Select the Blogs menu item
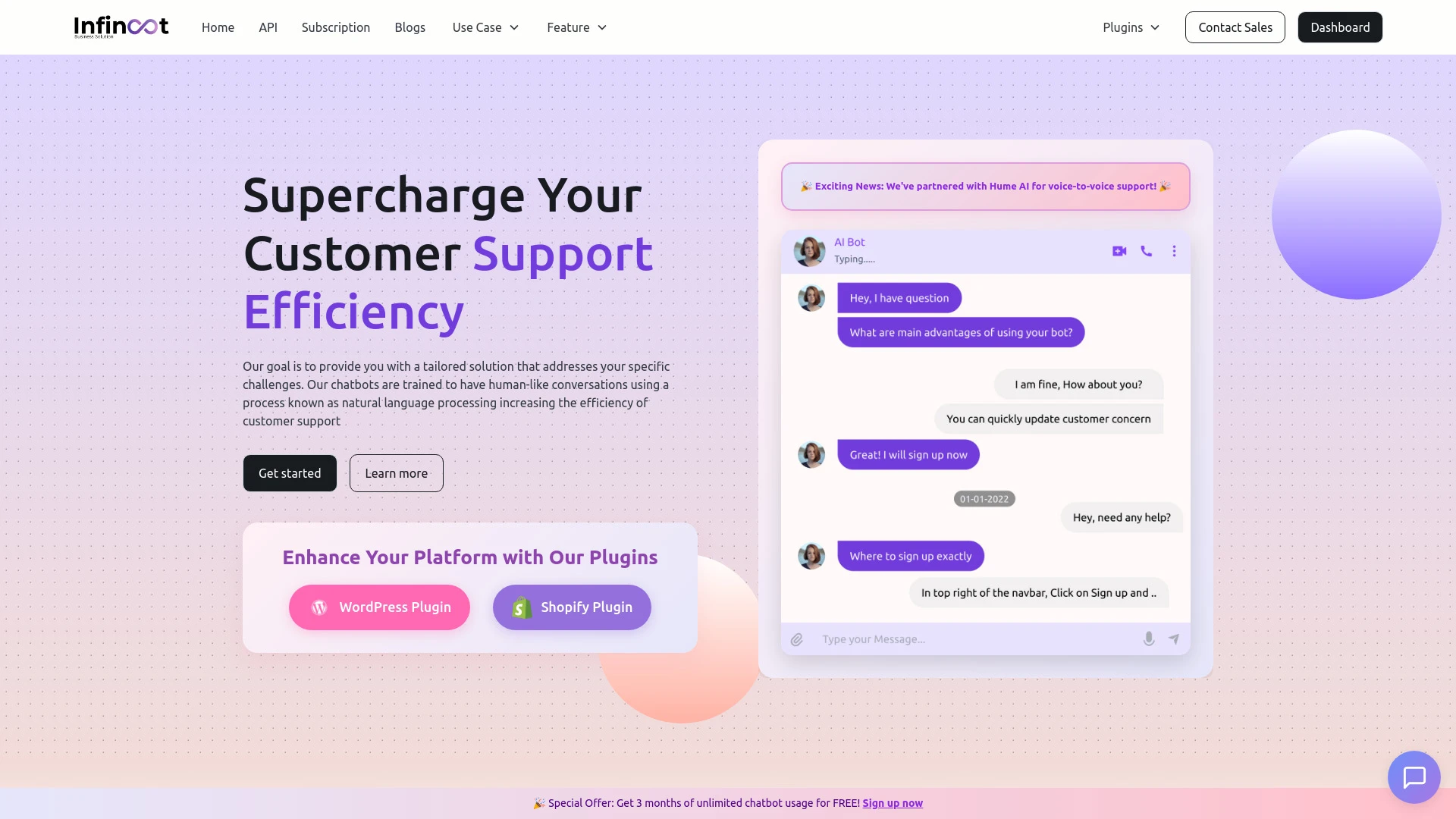Screen dimensions: 1456x819 pos(410,27)
